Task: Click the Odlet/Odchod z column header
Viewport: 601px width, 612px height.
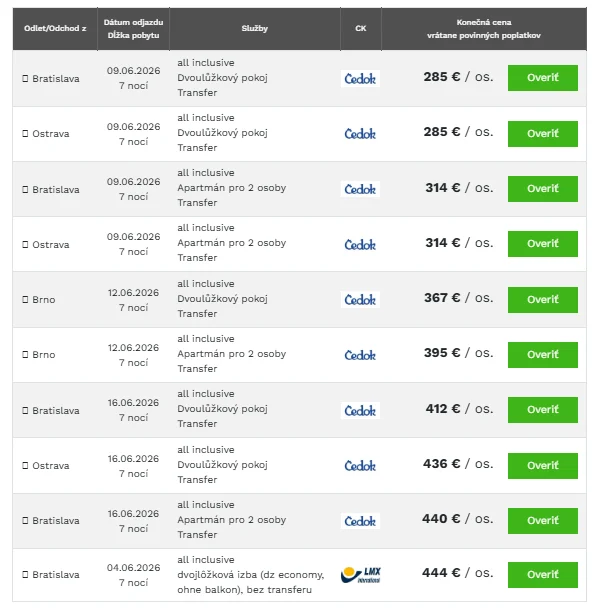Action: pyautogui.click(x=55, y=28)
